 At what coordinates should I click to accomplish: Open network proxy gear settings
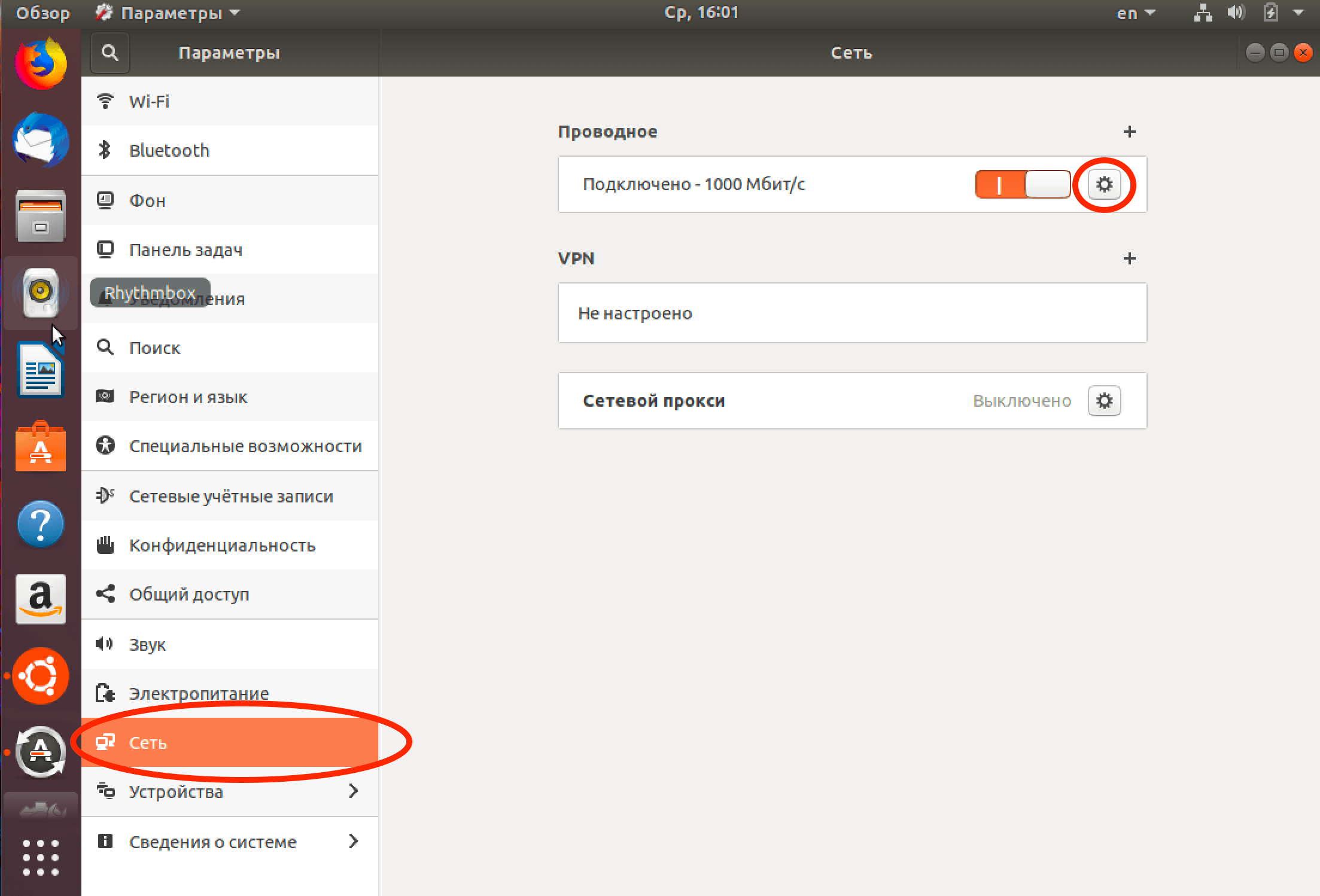pyautogui.click(x=1104, y=400)
